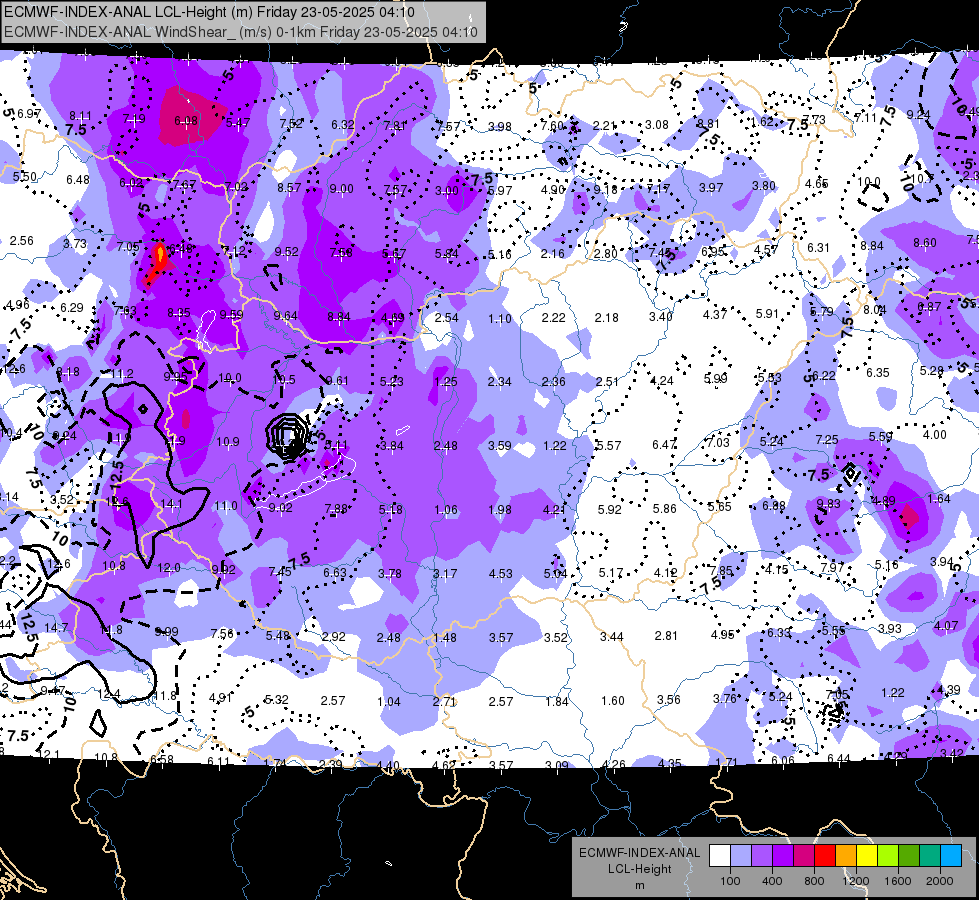
Task: Select the map value '2.18'
Action: (606, 318)
